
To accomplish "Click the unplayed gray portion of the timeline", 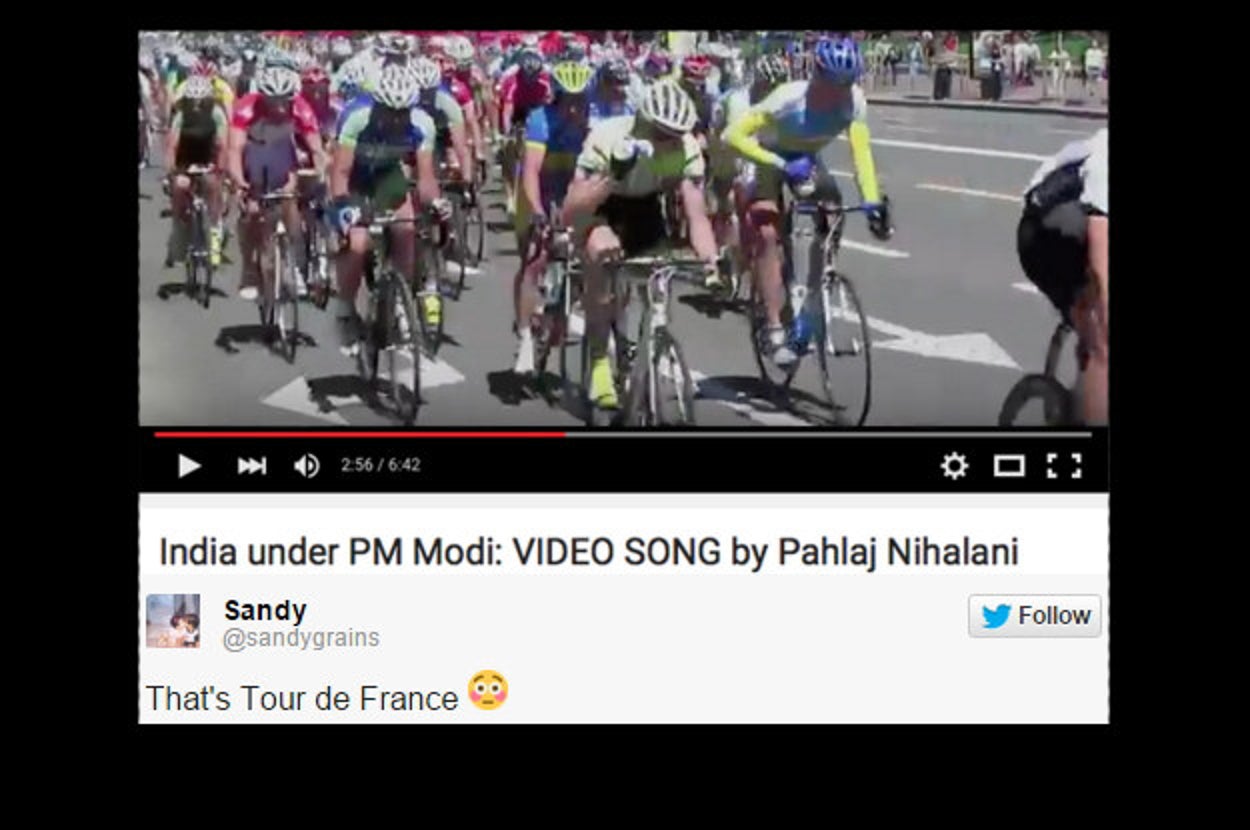I will click(x=828, y=435).
